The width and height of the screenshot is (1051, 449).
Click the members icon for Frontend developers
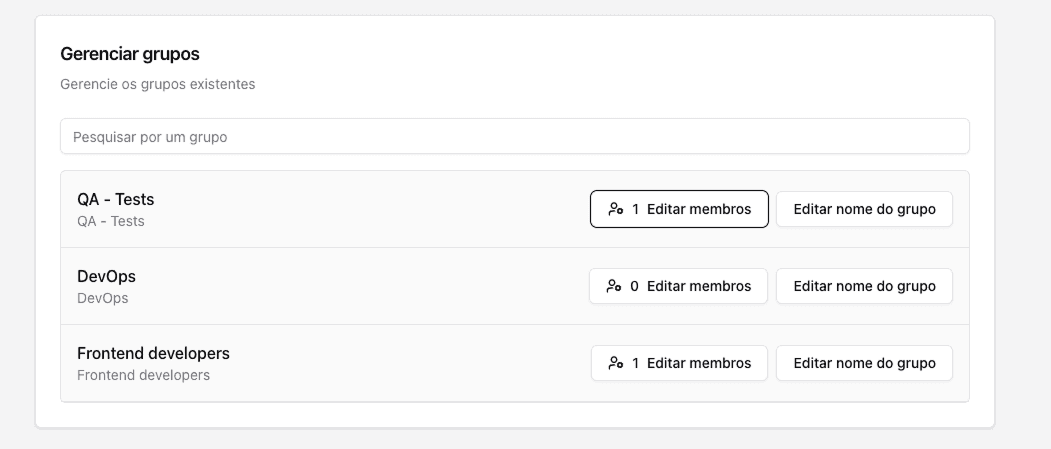click(x=615, y=363)
